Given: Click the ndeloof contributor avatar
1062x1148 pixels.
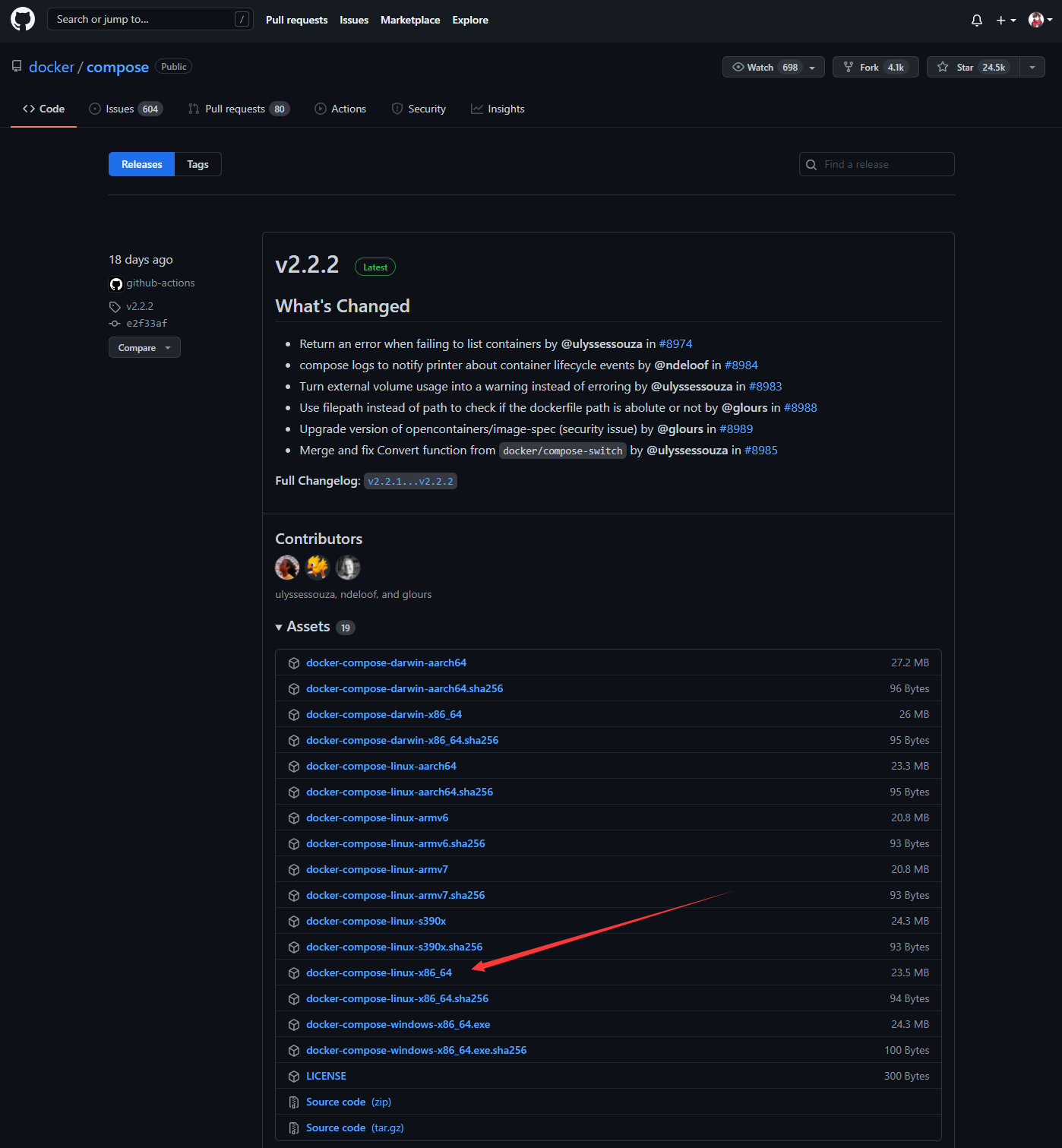Looking at the screenshot, I should tap(318, 567).
